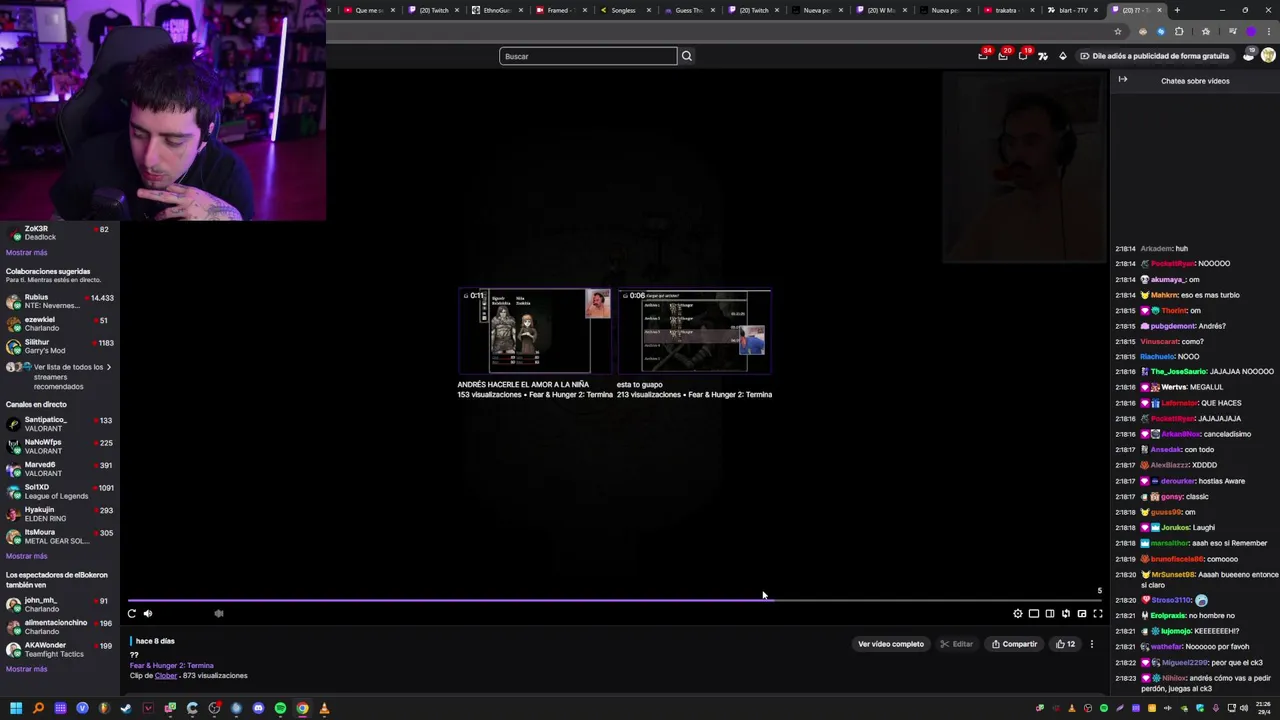Switch to the Songless browser tab
Image resolution: width=1280 pixels, height=720 pixels.
point(623,10)
